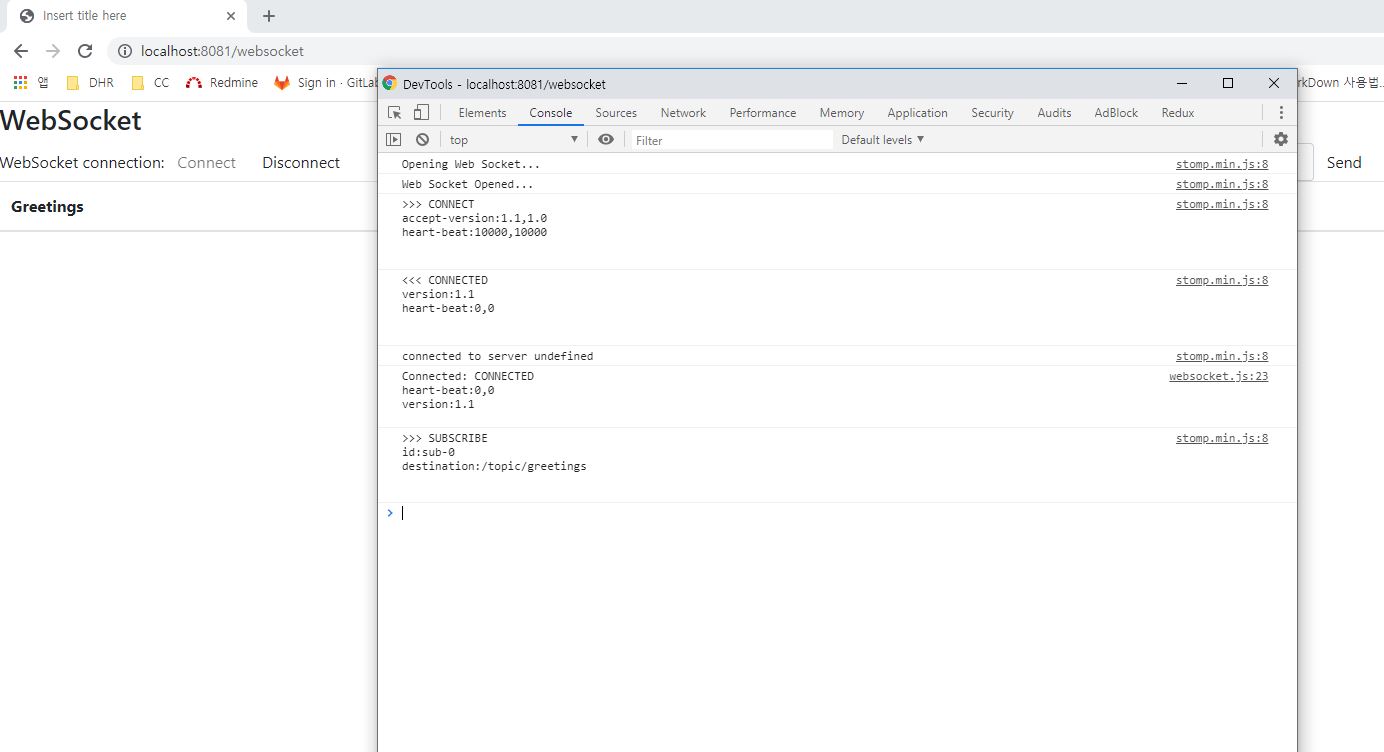This screenshot has height=752, width=1384.
Task: Click the site information icon in the address bar
Action: pos(125,51)
